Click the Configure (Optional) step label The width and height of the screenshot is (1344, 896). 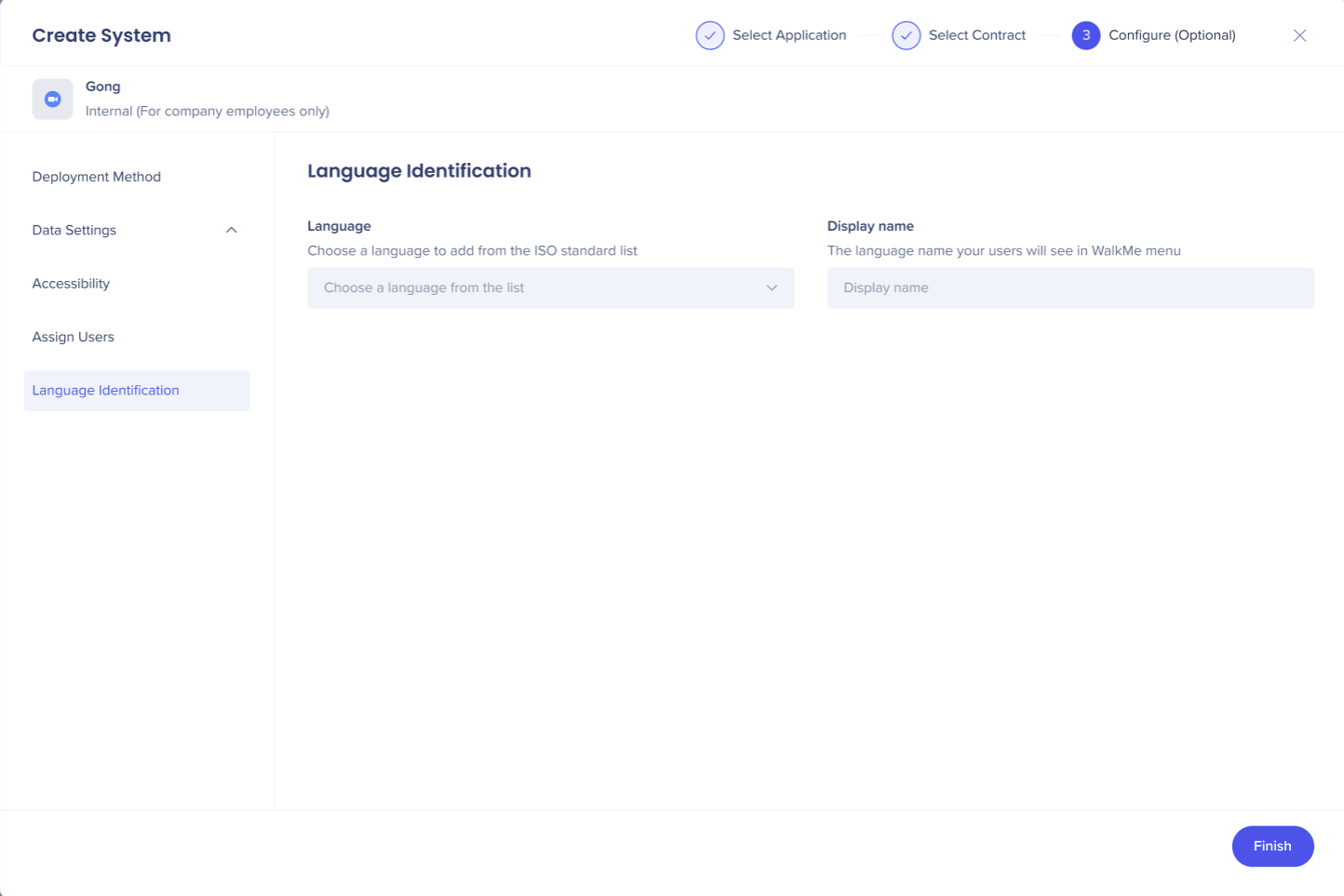point(1172,35)
